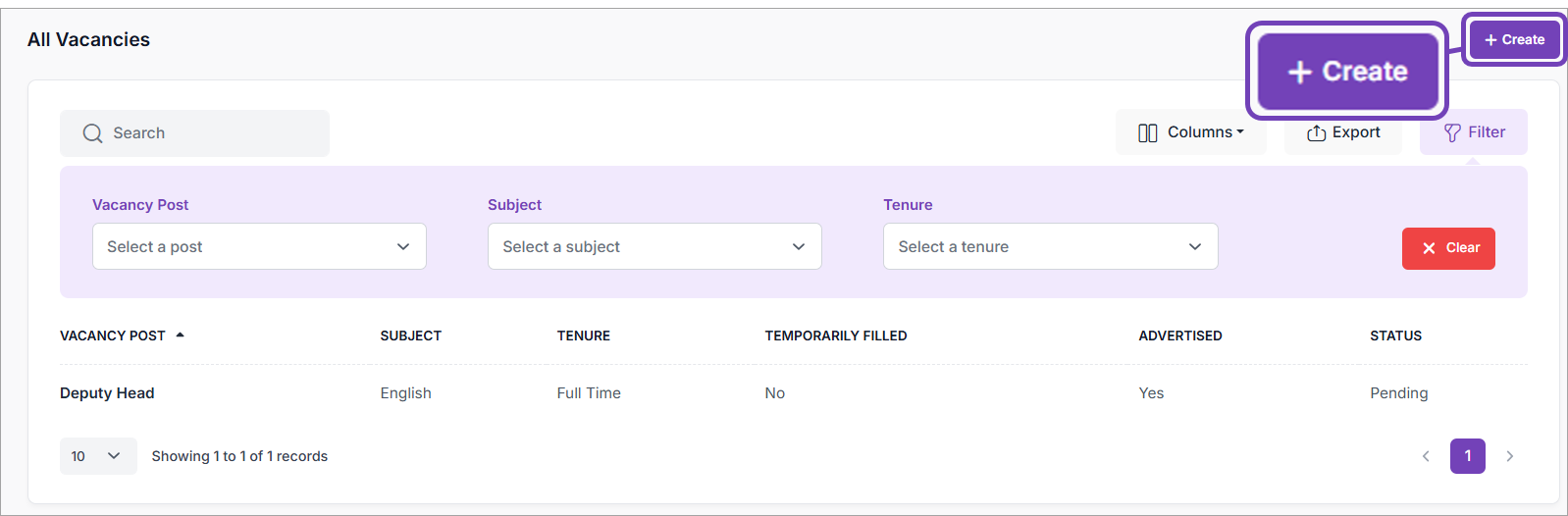Go to previous page arrow
1568x516 pixels.
click(1426, 456)
